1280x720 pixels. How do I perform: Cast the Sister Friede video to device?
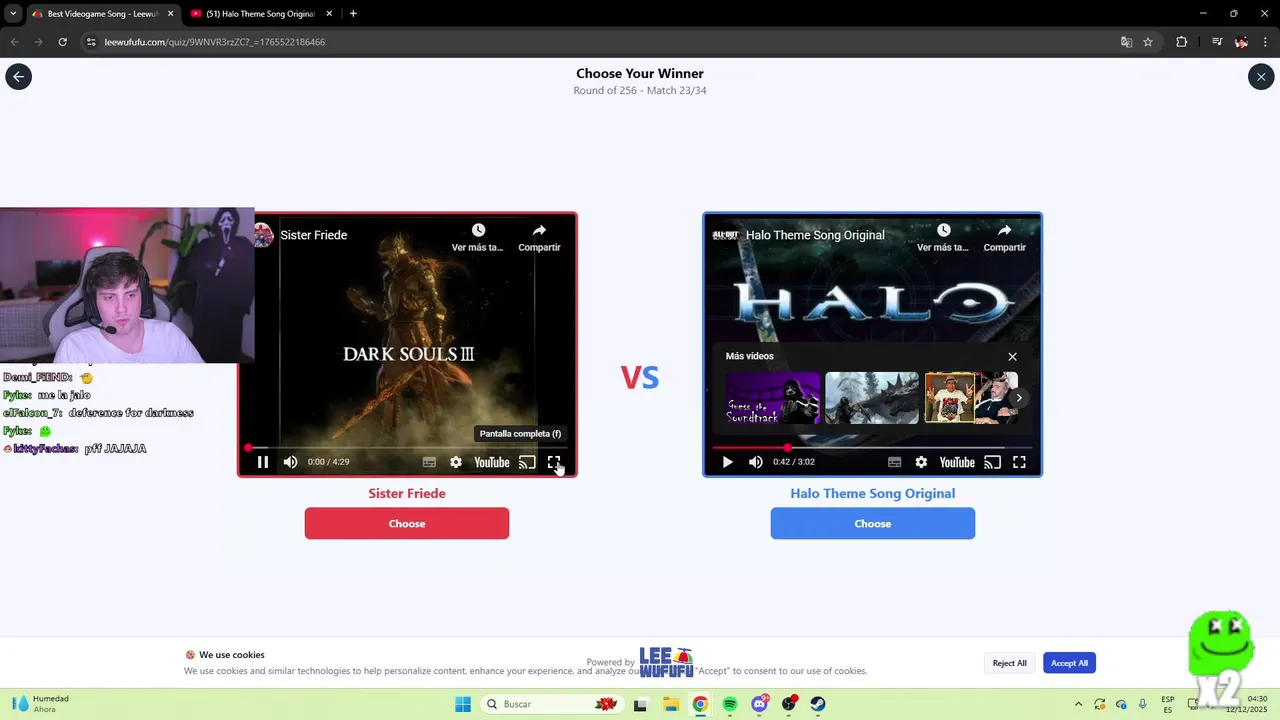coord(527,462)
